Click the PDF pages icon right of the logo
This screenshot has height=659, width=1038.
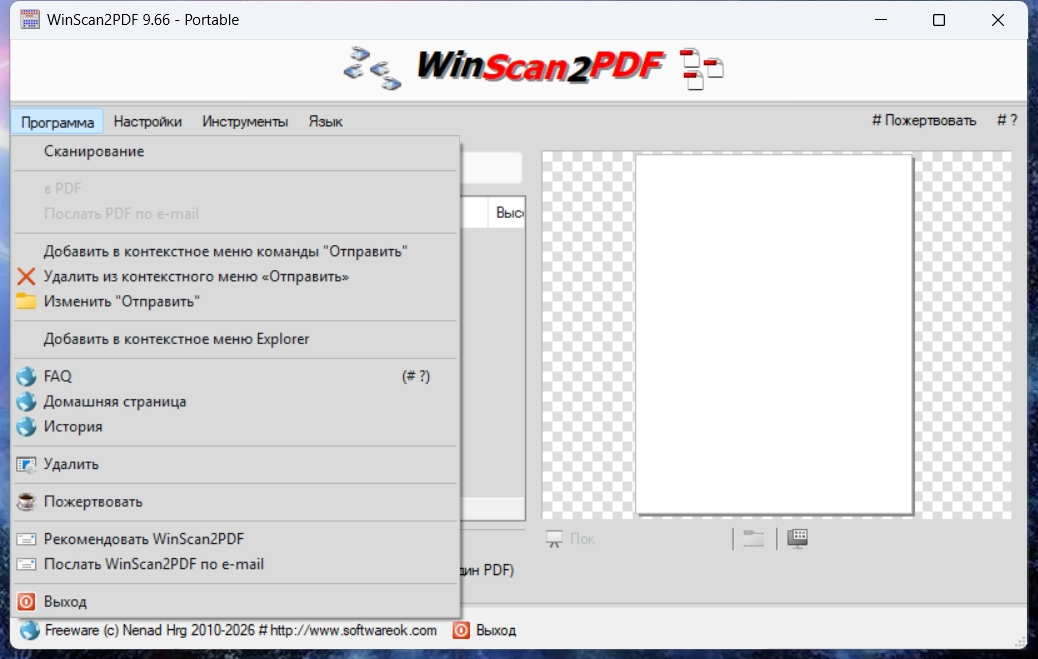click(x=702, y=68)
